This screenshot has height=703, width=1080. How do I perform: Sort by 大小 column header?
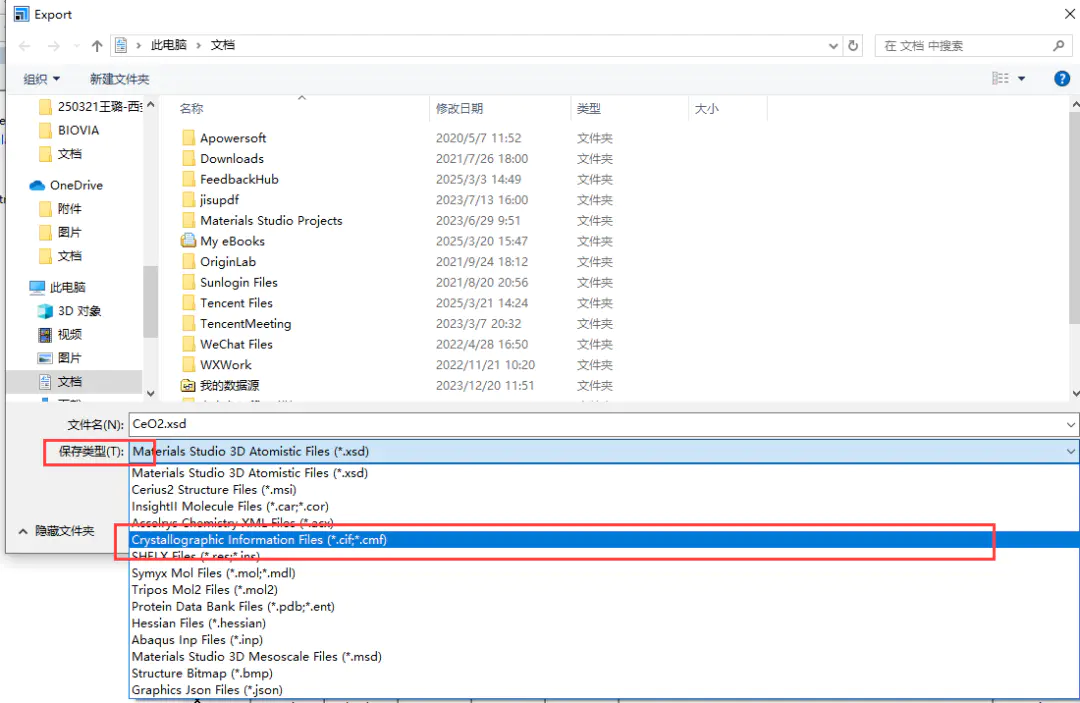point(707,108)
